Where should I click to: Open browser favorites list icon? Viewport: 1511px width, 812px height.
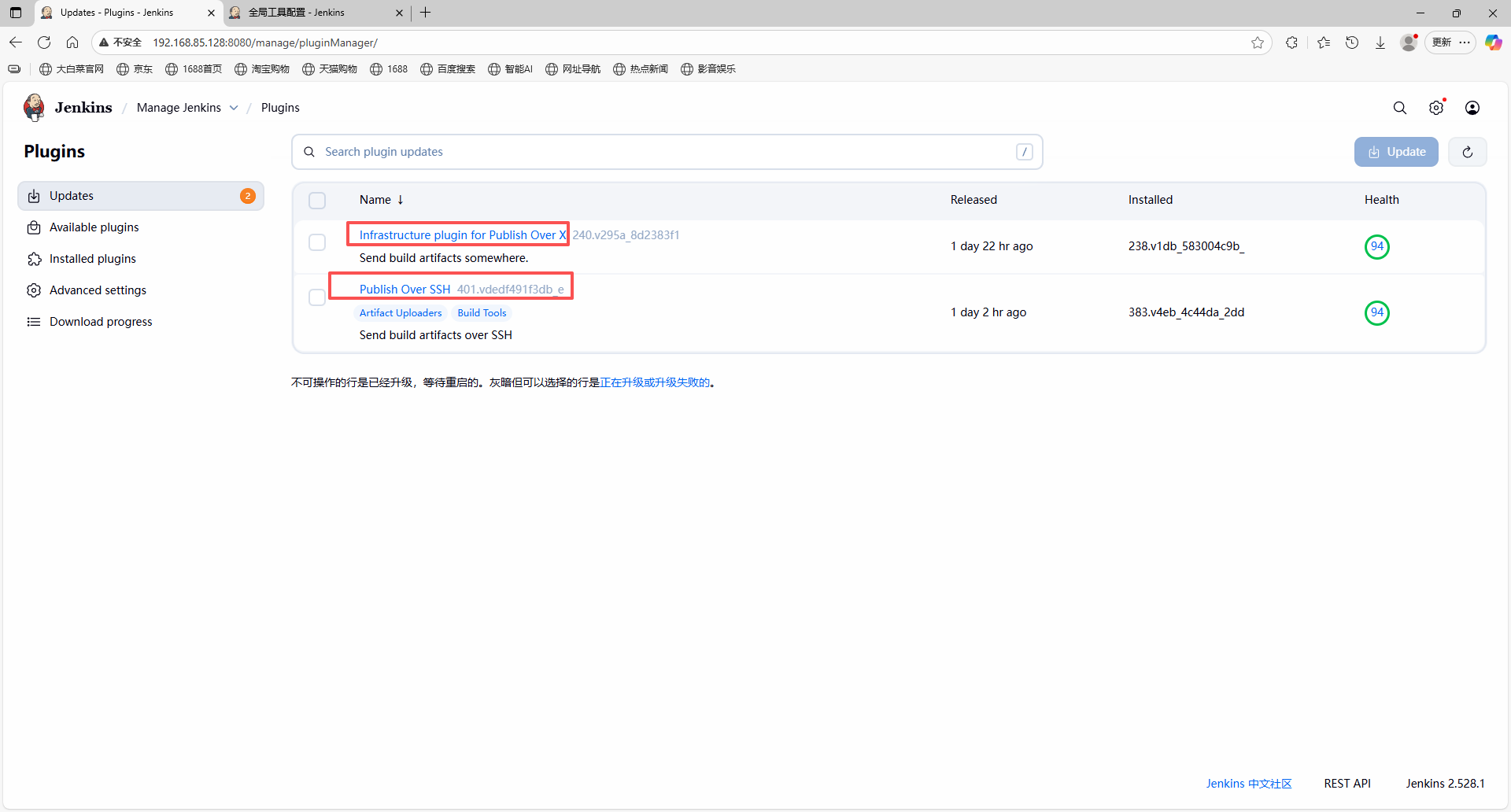tap(1324, 42)
